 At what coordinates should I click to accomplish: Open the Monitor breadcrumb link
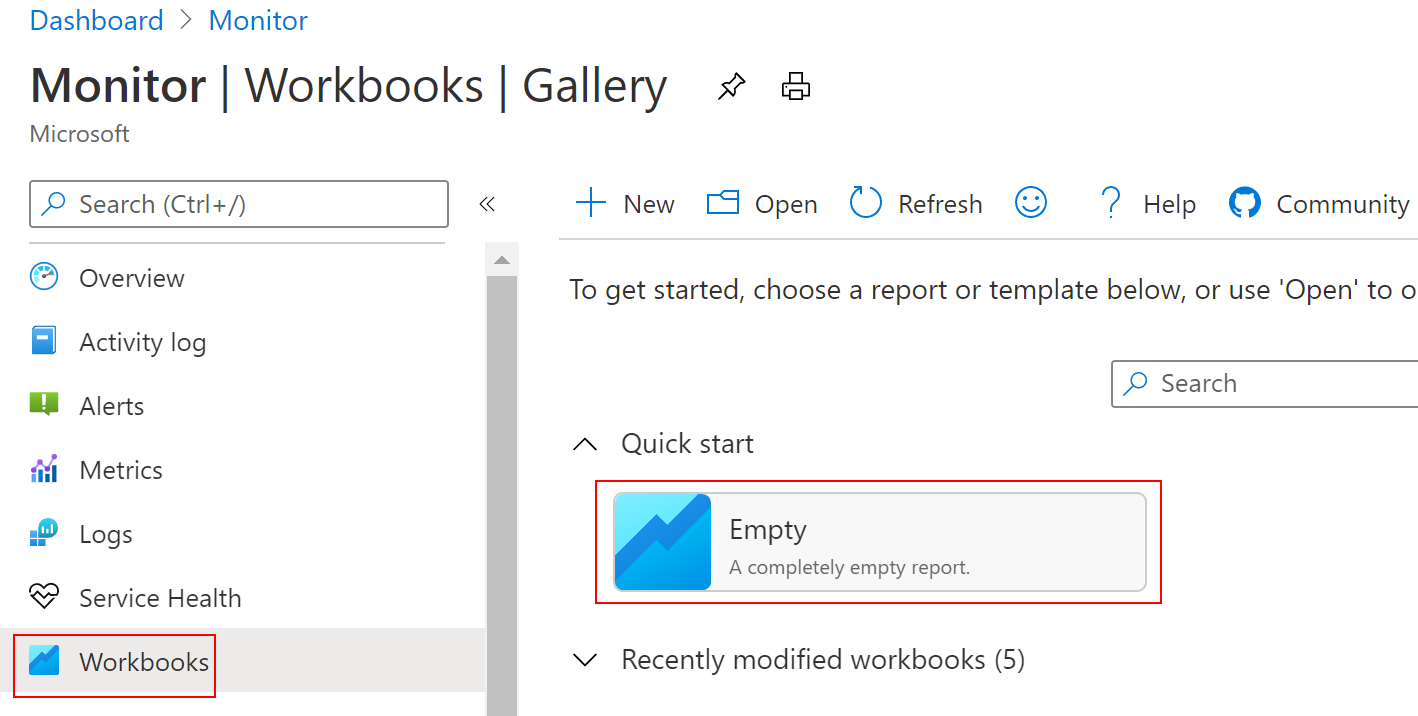tap(258, 21)
